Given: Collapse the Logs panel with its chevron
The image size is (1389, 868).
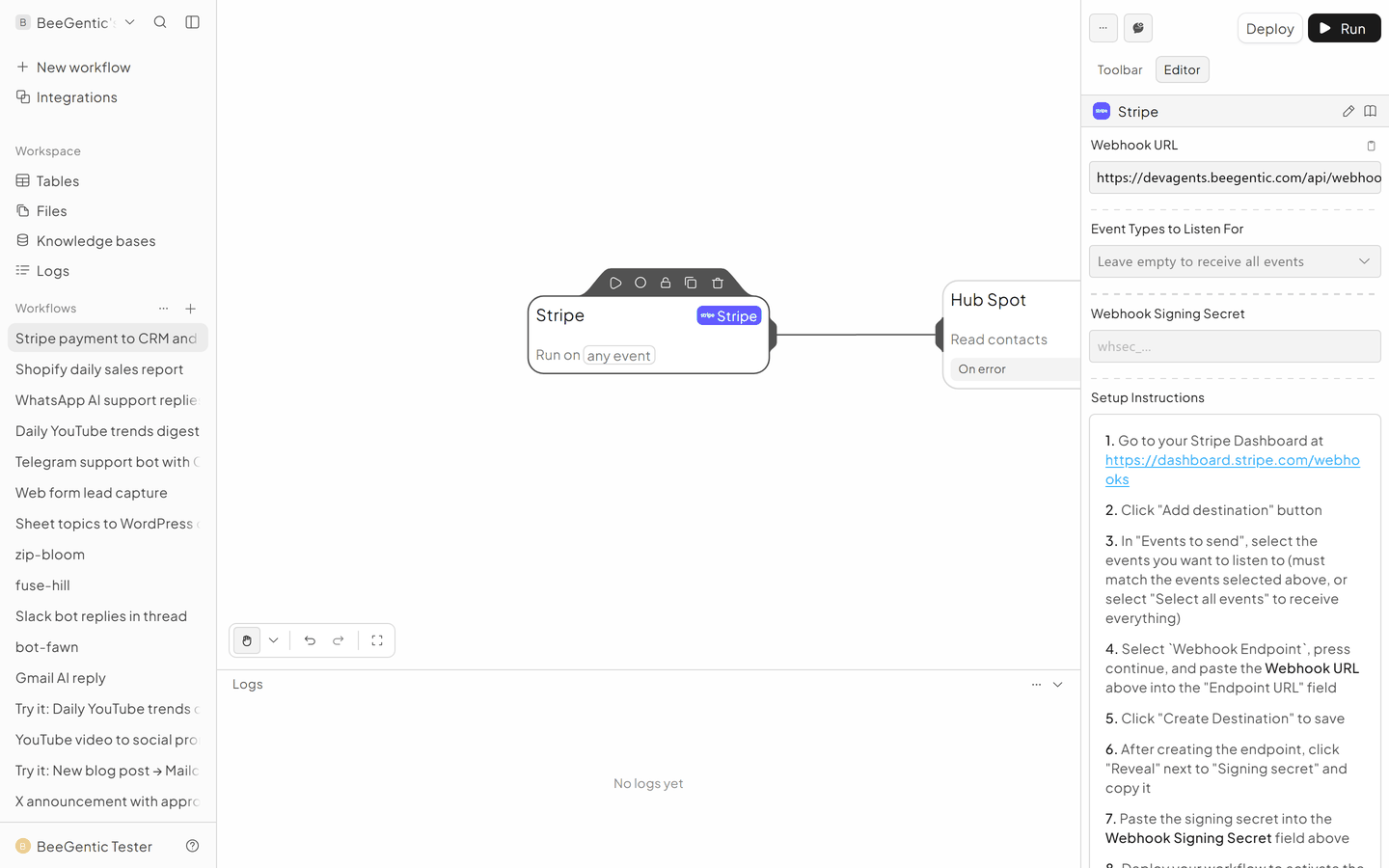Looking at the screenshot, I should [x=1058, y=685].
